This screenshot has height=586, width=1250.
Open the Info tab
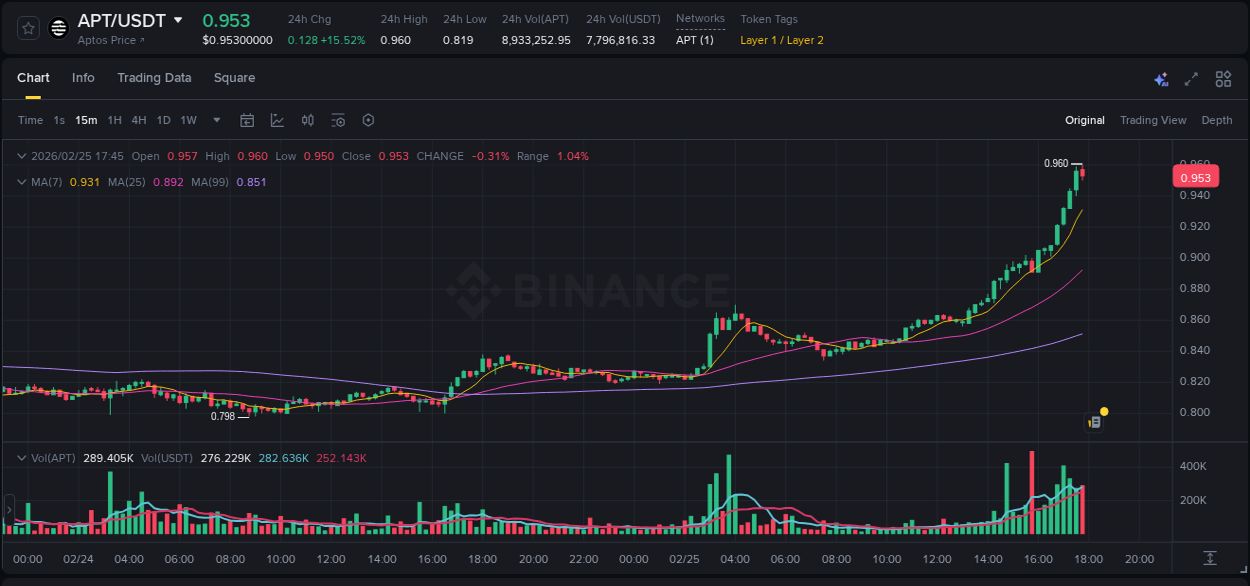pyautogui.click(x=83, y=77)
